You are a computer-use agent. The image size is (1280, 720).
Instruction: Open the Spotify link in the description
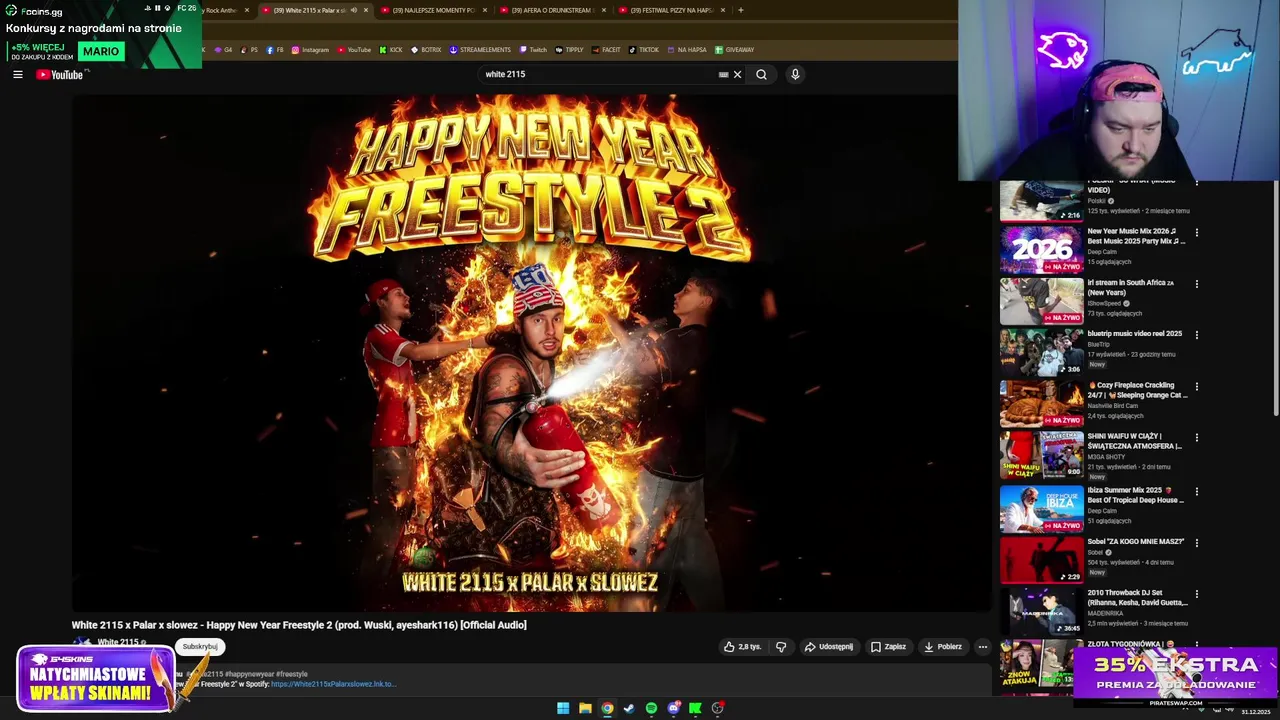pyautogui.click(x=333, y=684)
